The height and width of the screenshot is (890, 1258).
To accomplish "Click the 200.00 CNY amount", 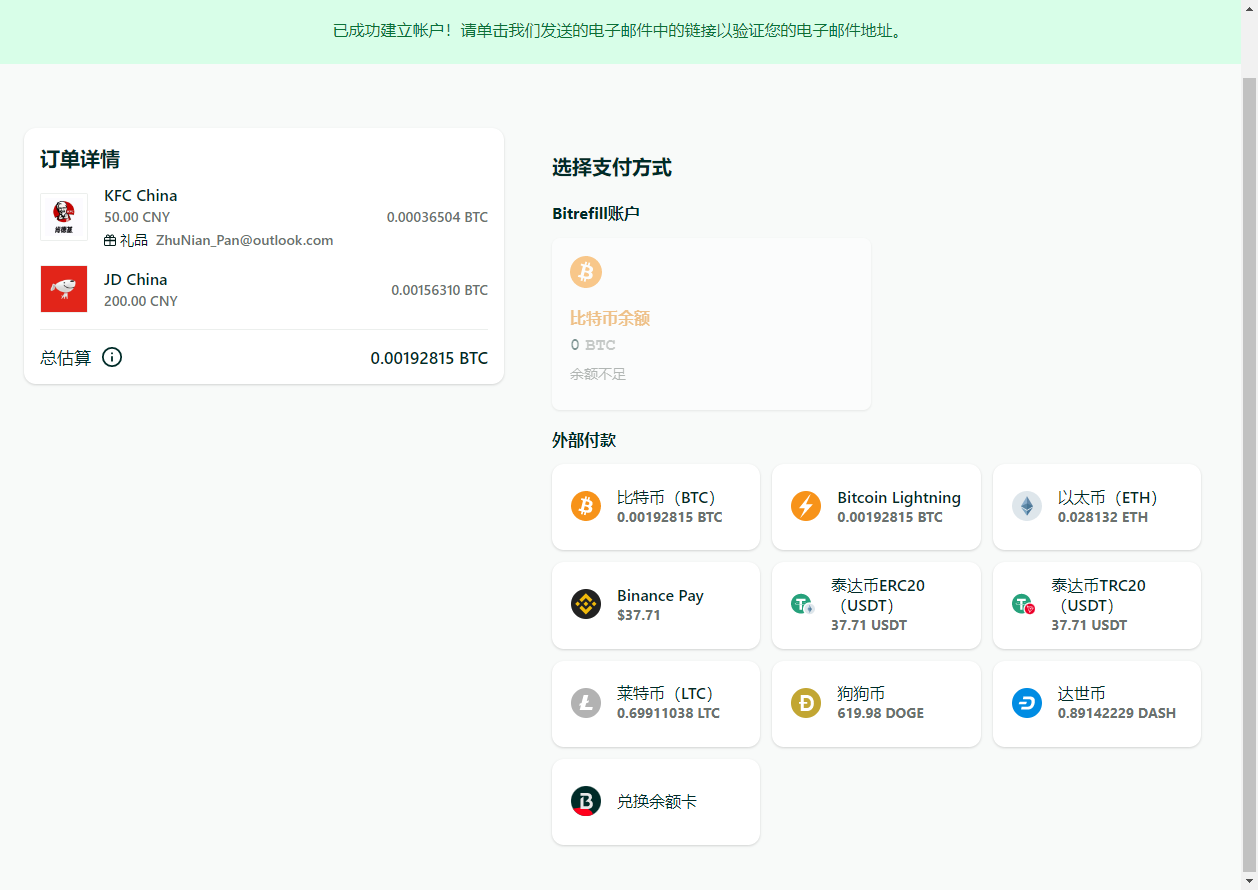I will (x=141, y=301).
